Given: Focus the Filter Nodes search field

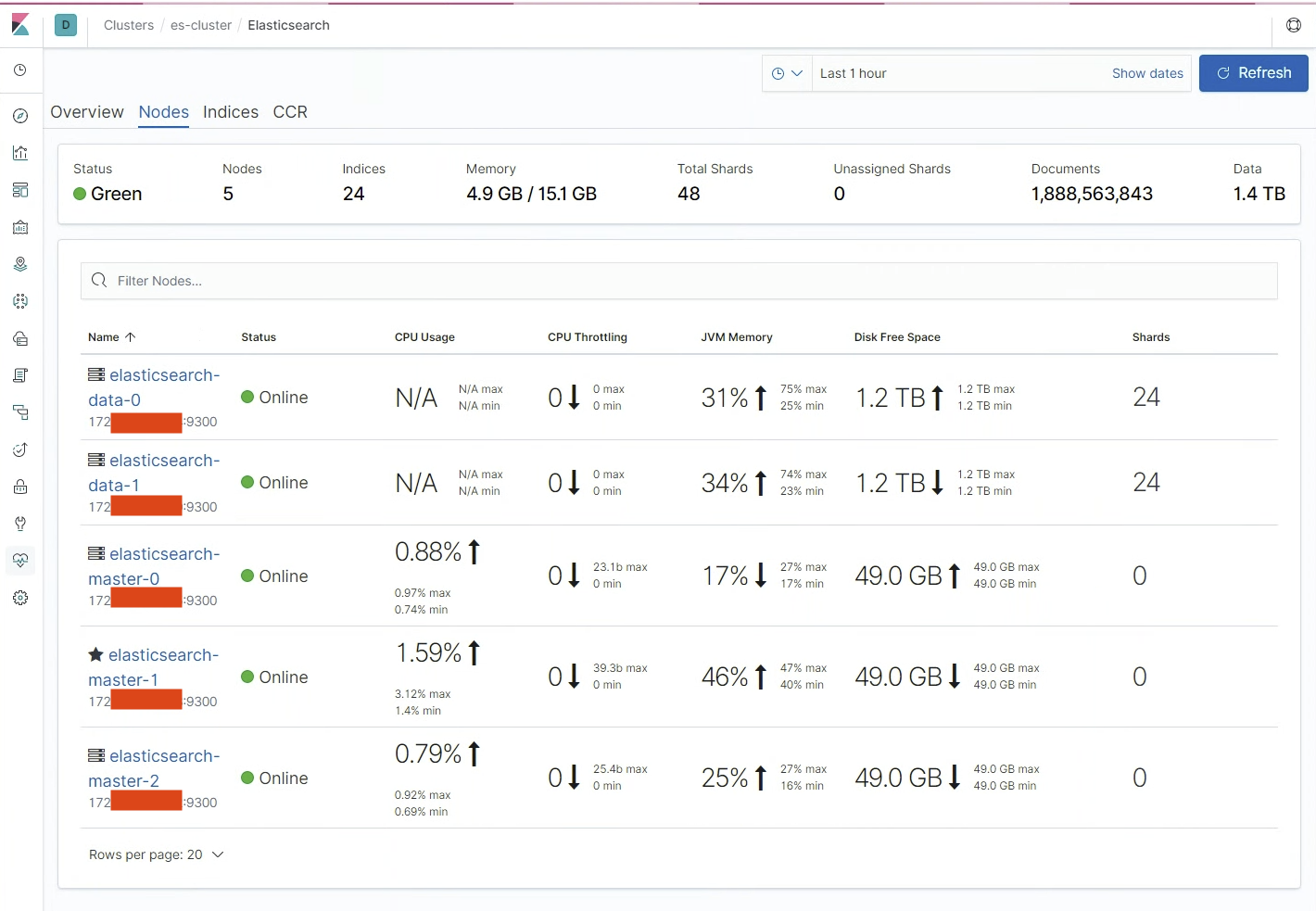Looking at the screenshot, I should pyautogui.click(x=679, y=281).
